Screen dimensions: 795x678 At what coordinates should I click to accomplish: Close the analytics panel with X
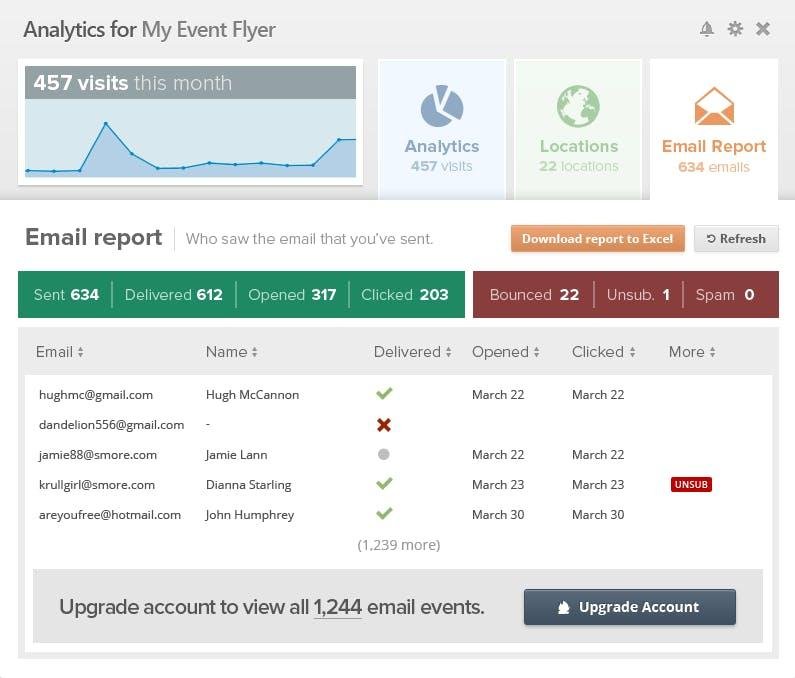pos(763,29)
